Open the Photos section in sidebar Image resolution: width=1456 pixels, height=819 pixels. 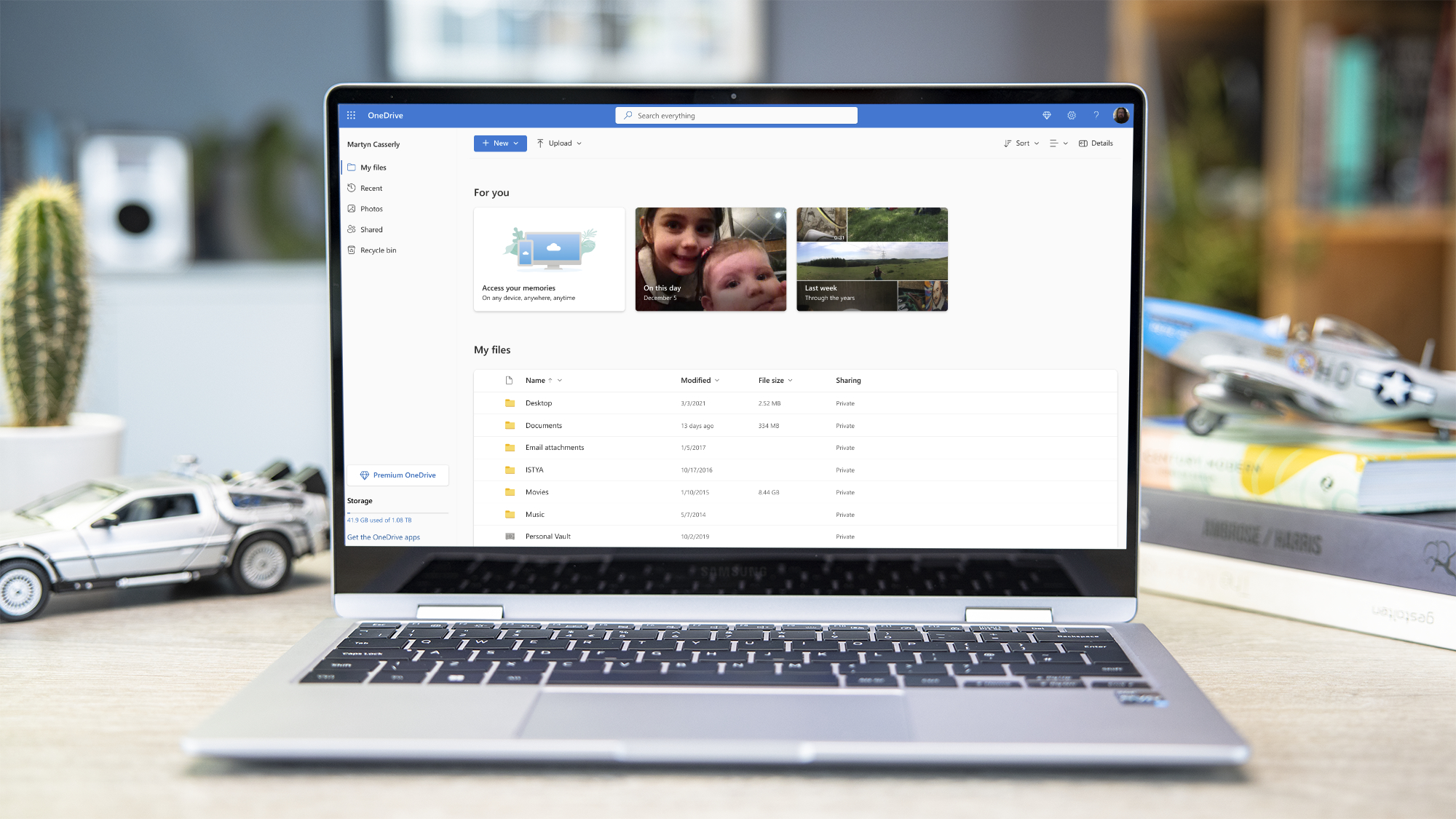tap(372, 208)
